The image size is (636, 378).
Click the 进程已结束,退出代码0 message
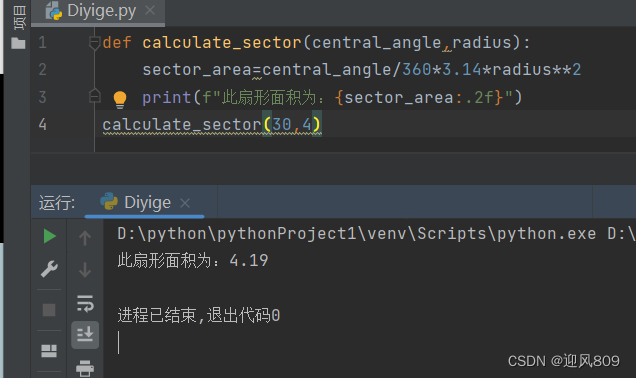[199, 315]
